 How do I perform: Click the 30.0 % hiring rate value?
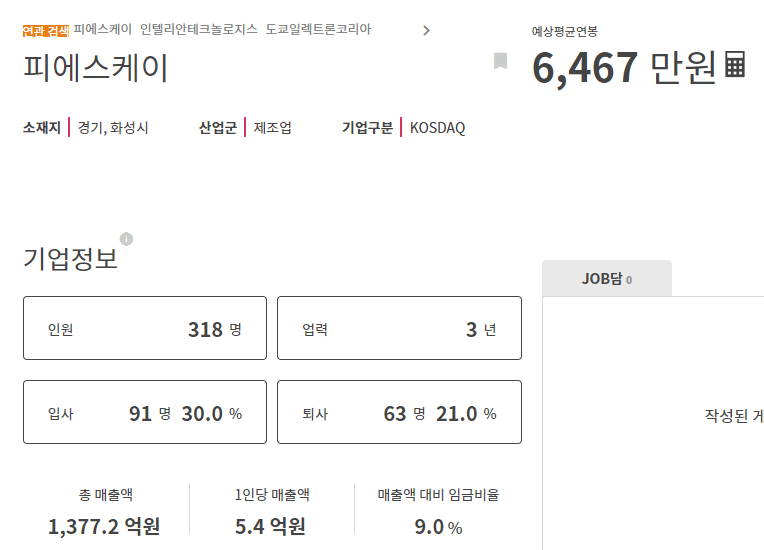212,414
